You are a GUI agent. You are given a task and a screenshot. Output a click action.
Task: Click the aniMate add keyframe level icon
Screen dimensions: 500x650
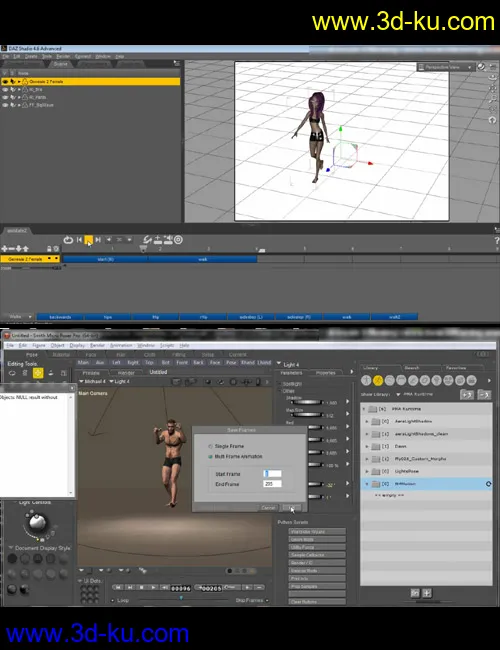pyautogui.click(x=158, y=240)
